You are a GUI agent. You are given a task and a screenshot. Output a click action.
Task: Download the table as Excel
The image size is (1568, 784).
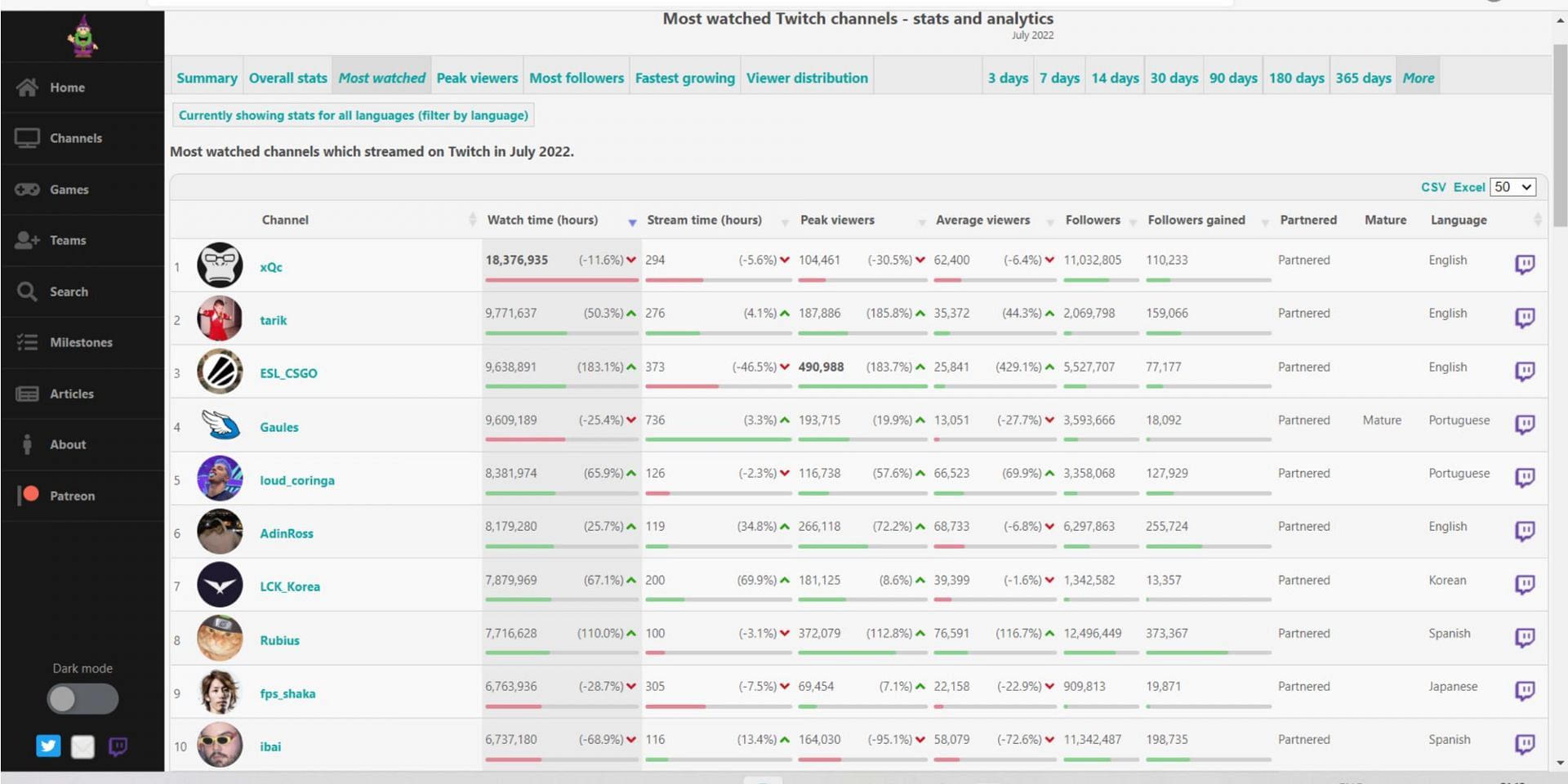[x=1469, y=187]
